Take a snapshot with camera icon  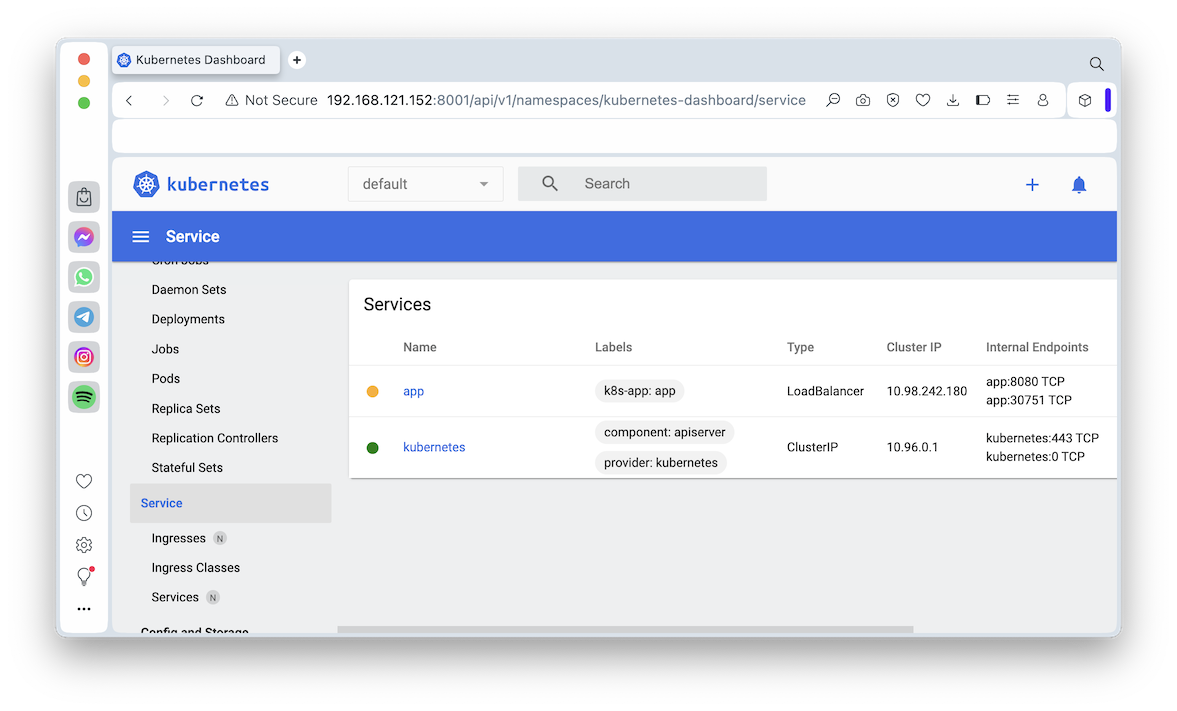862,100
